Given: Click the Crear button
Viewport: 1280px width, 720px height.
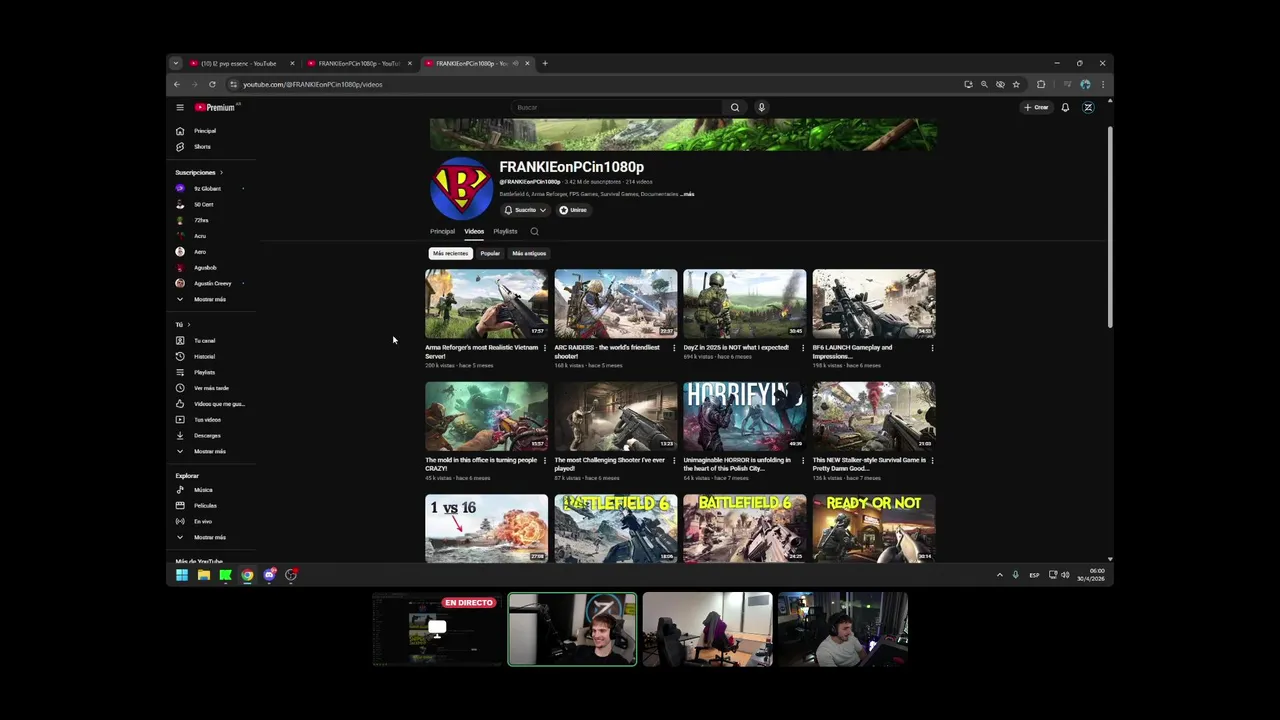Looking at the screenshot, I should point(1036,107).
